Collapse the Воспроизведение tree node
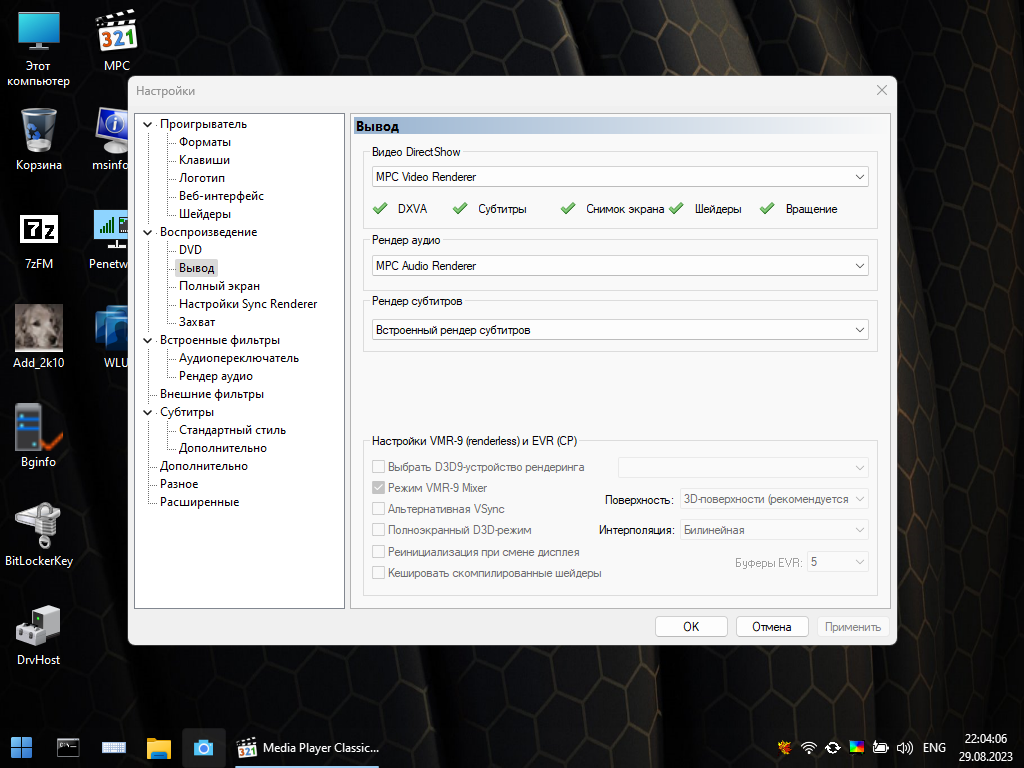The height and width of the screenshot is (768, 1024). pos(148,232)
